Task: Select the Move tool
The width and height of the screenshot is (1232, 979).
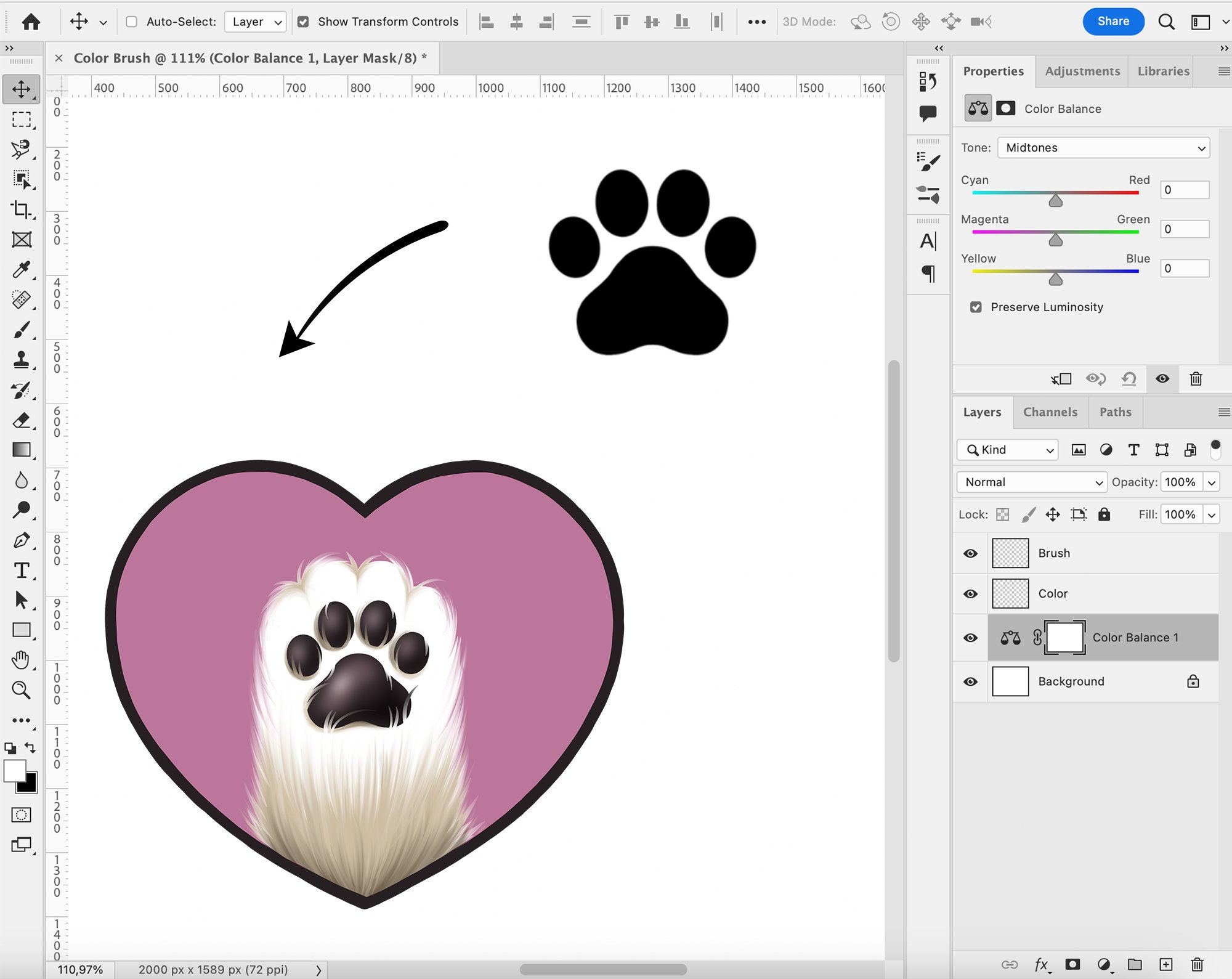Action: tap(22, 88)
